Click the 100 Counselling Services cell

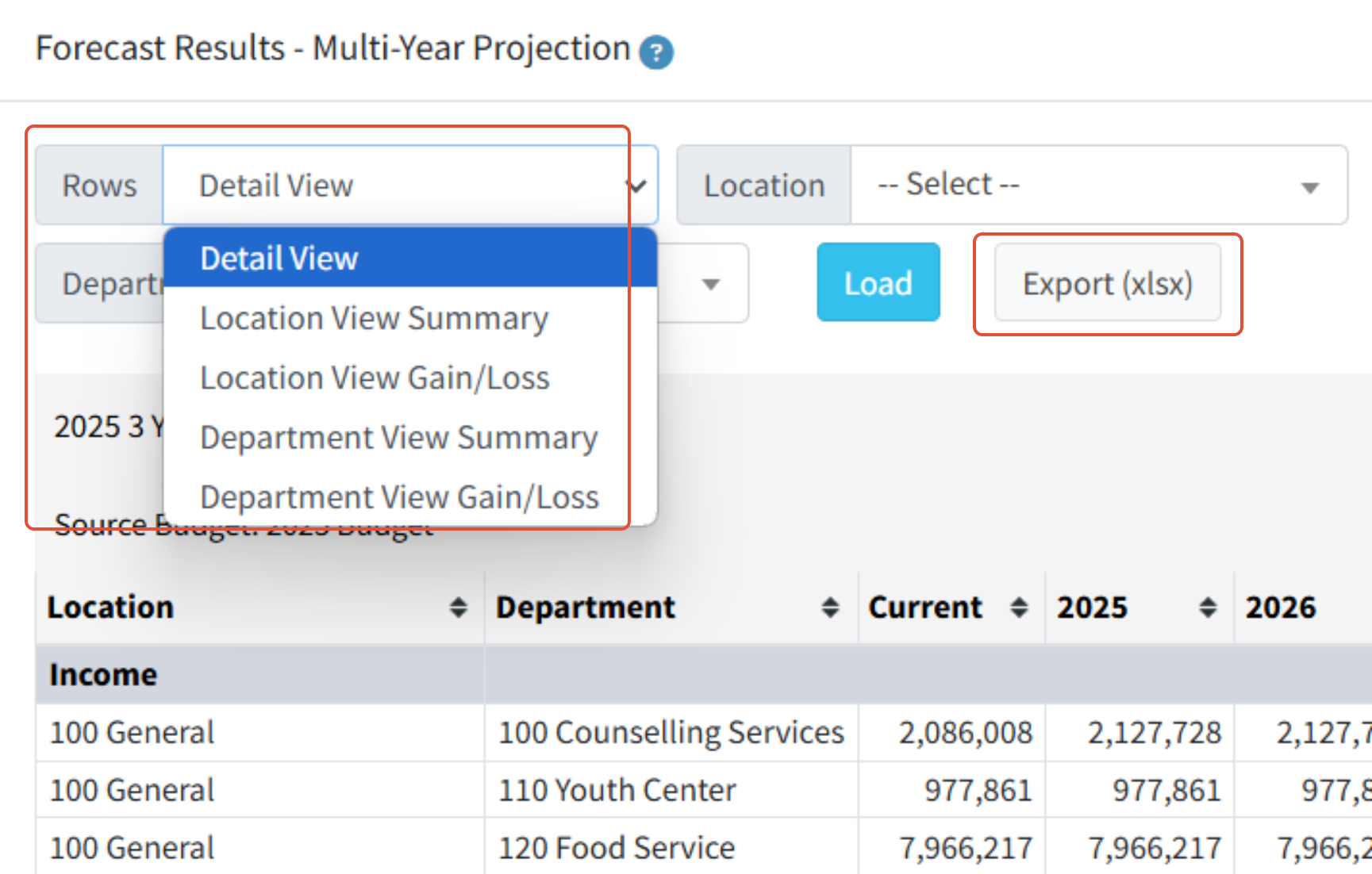coord(671,733)
